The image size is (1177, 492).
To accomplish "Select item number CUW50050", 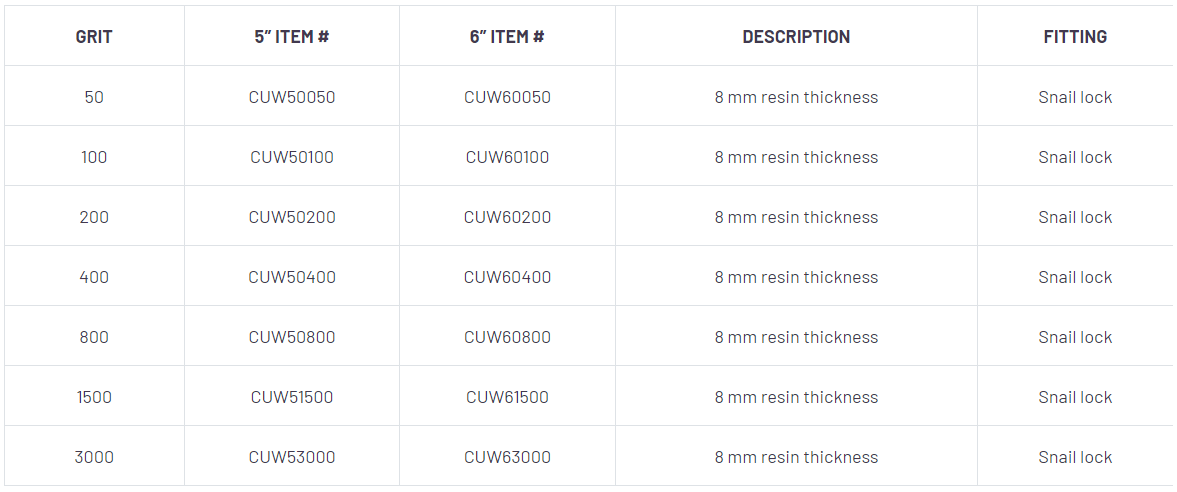I will click(x=292, y=97).
